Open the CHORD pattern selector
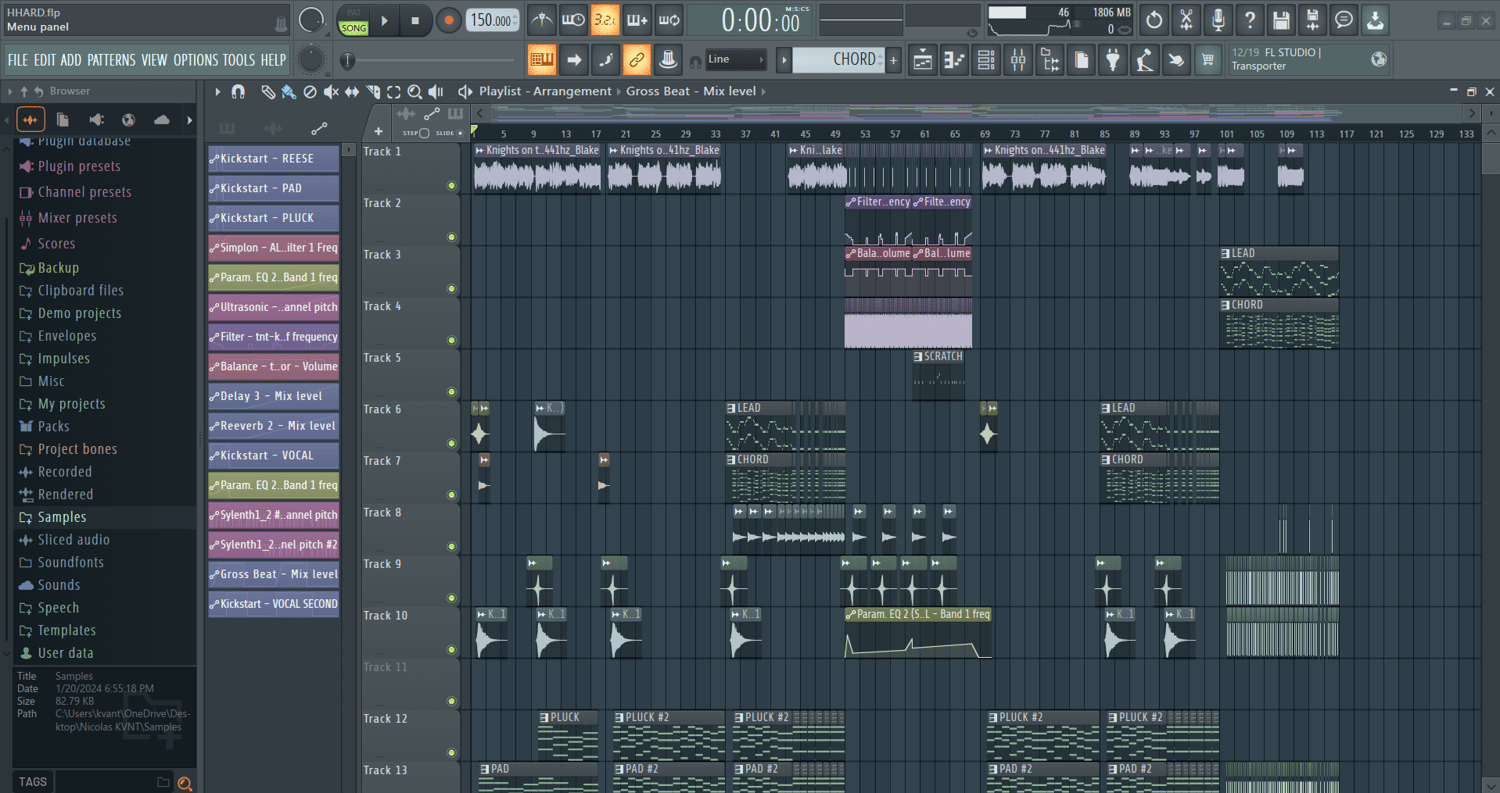 pos(840,60)
